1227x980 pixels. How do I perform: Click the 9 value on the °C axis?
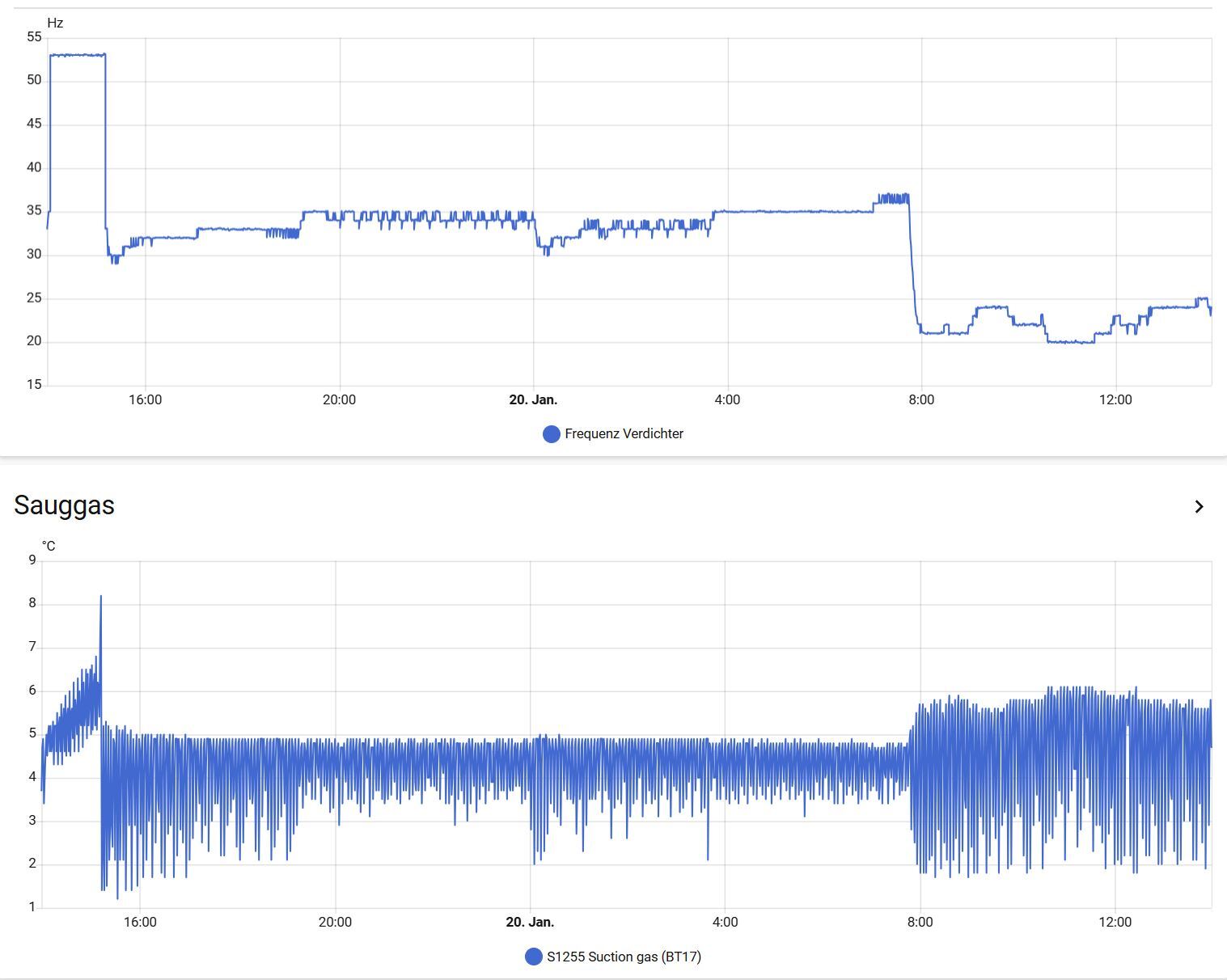32,560
